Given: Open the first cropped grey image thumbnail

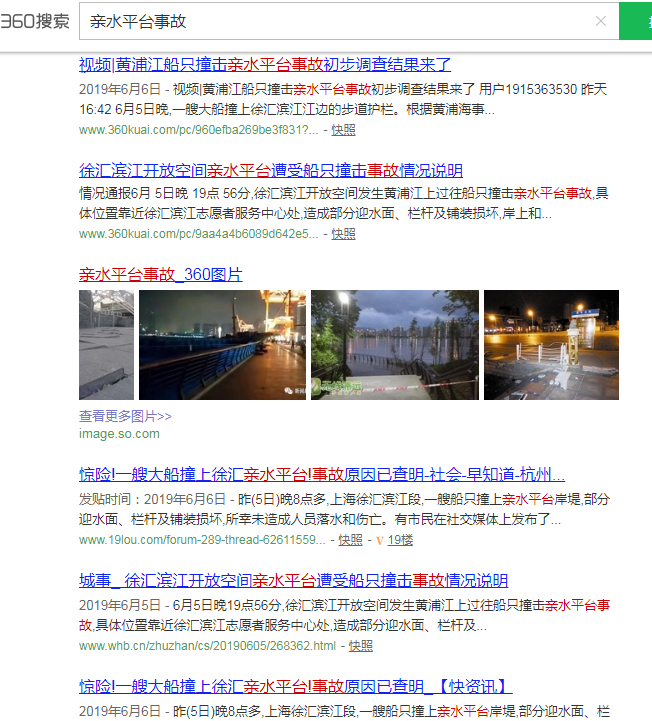Looking at the screenshot, I should point(106,345).
